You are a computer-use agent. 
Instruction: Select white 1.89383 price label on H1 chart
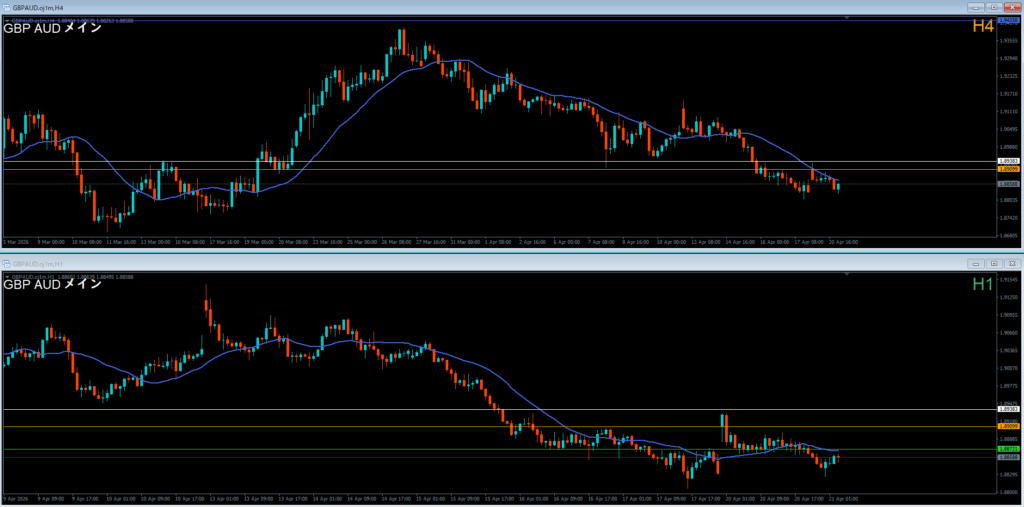tap(1008, 409)
